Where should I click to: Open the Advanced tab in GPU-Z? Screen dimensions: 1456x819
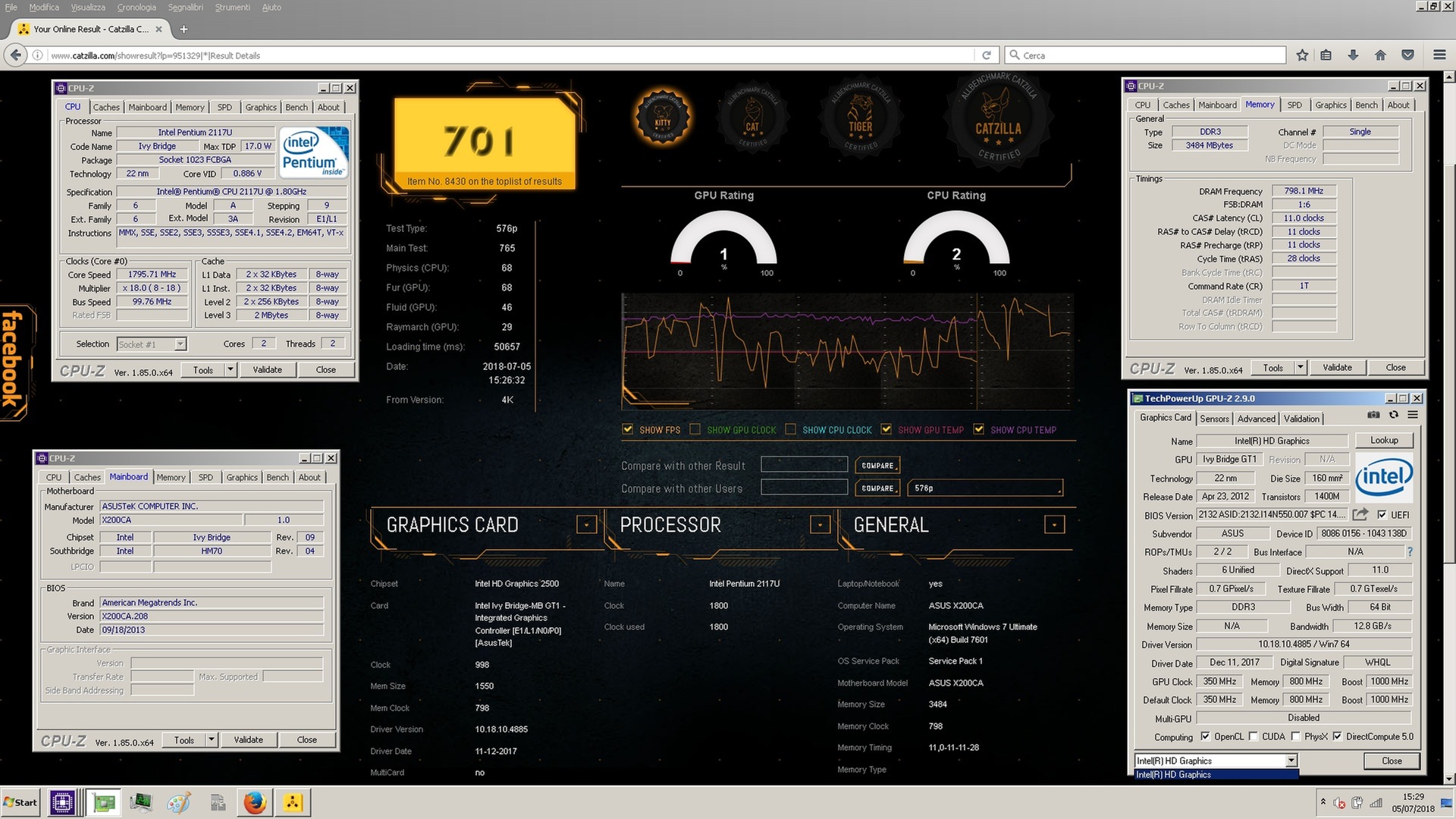pos(1256,419)
